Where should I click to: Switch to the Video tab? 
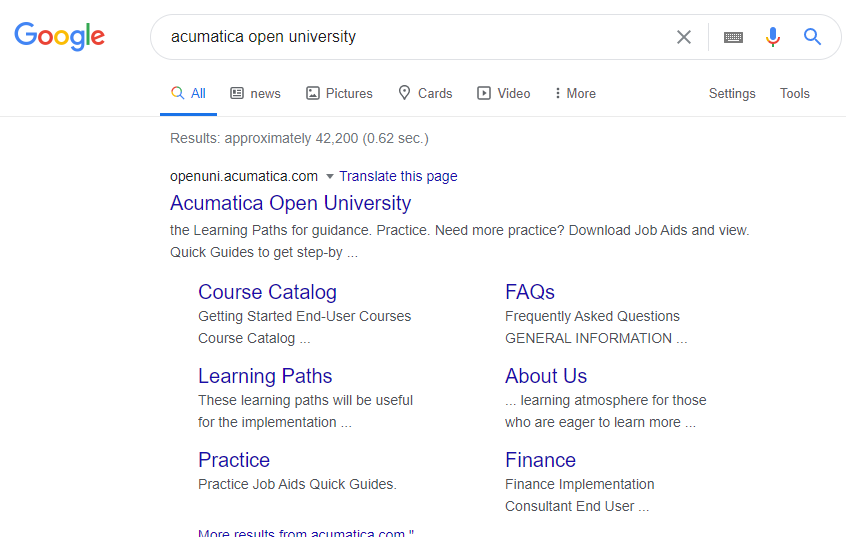(503, 93)
